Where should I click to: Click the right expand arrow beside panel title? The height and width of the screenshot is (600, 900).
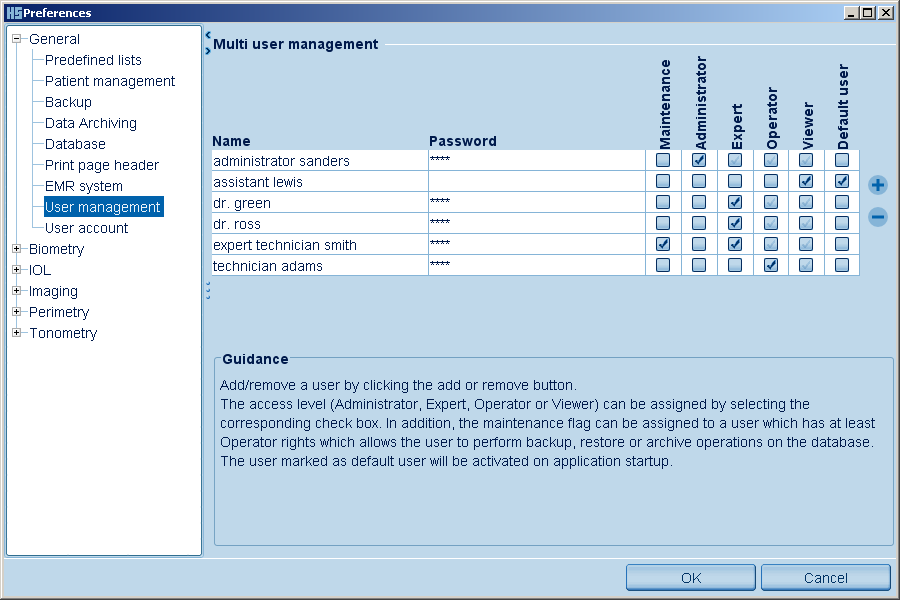click(x=207, y=50)
